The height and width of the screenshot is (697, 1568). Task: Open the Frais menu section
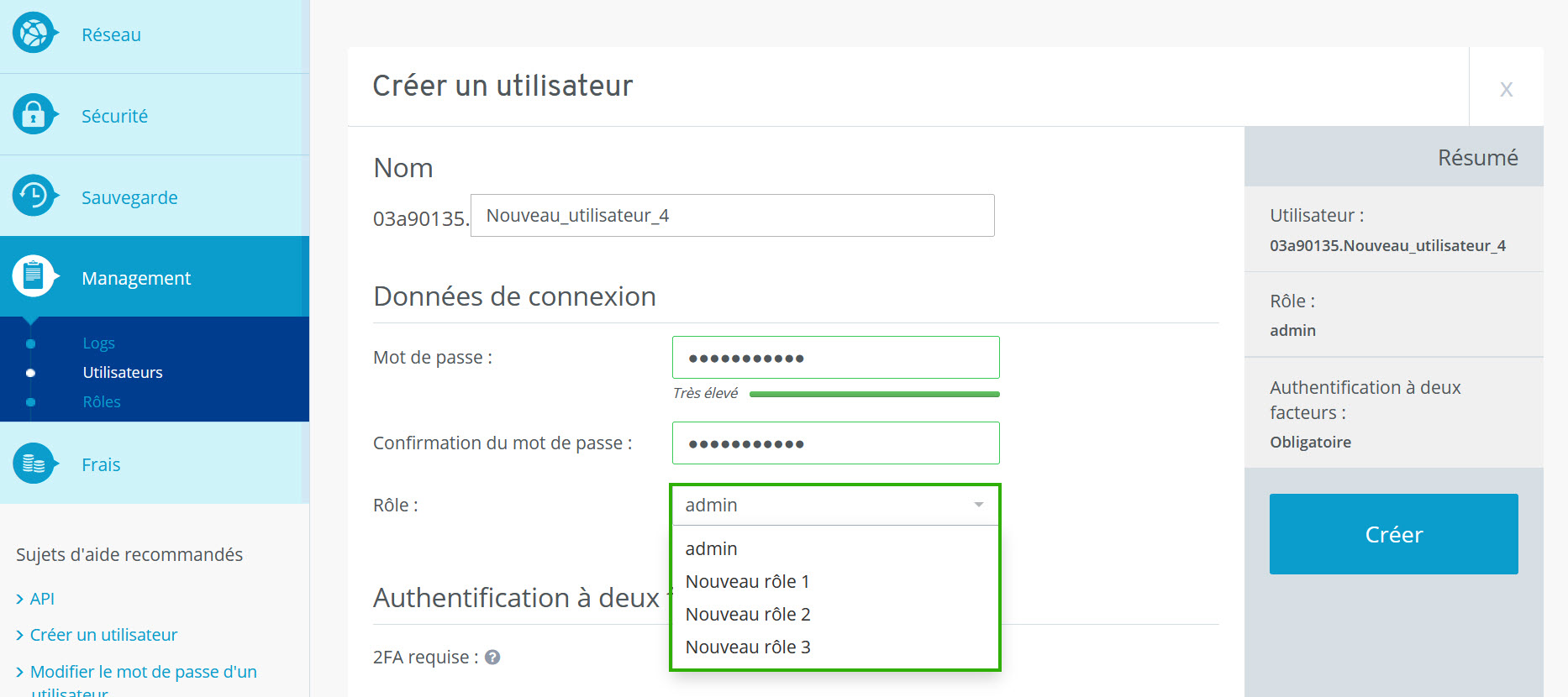[x=155, y=464]
